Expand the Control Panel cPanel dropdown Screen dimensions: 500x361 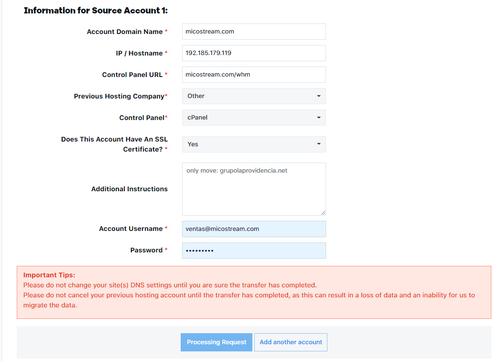coord(254,118)
